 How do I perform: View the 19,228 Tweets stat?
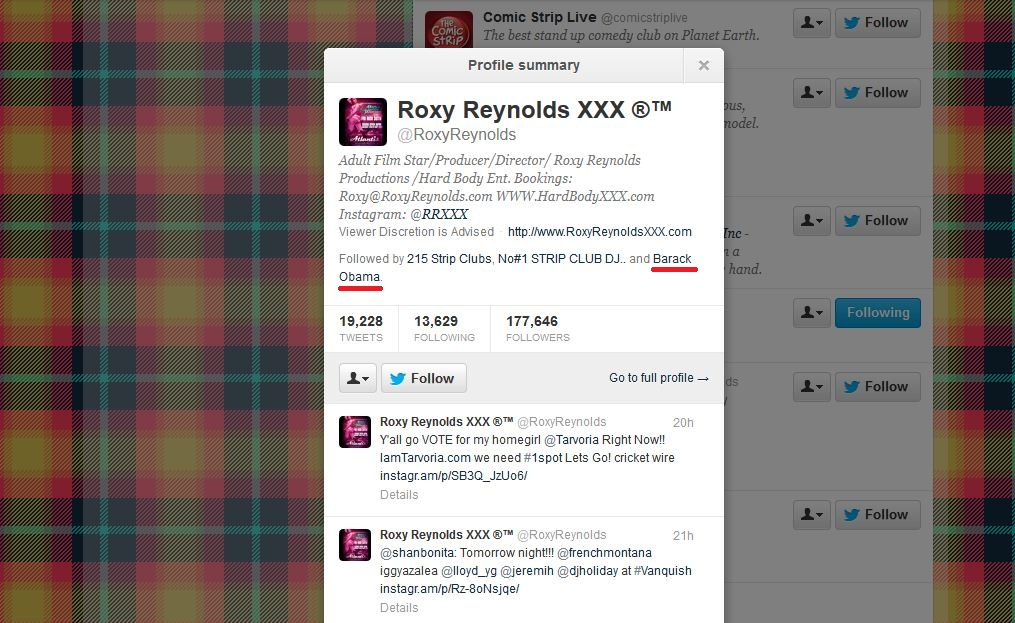coord(361,328)
